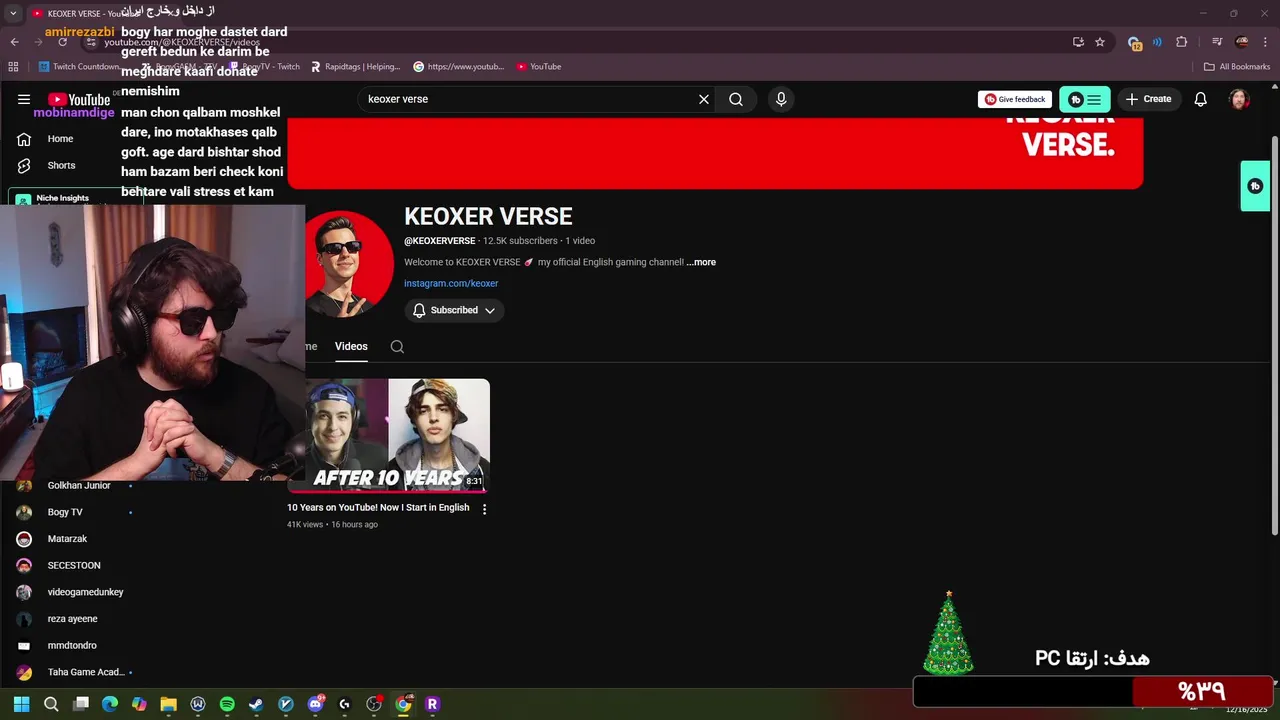Run search with the magnifier button
Screen dimensions: 1280x720
736,99
